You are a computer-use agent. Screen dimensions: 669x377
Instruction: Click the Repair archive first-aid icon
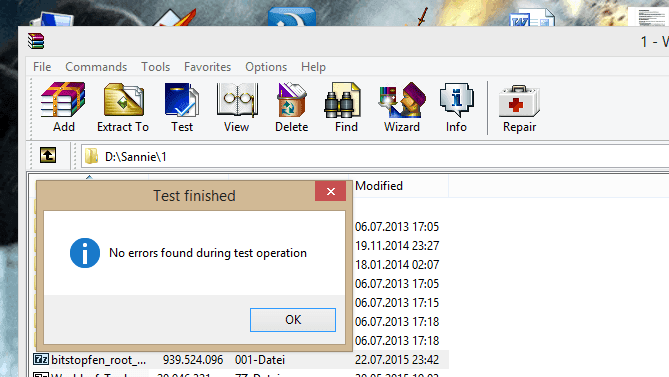(519, 107)
